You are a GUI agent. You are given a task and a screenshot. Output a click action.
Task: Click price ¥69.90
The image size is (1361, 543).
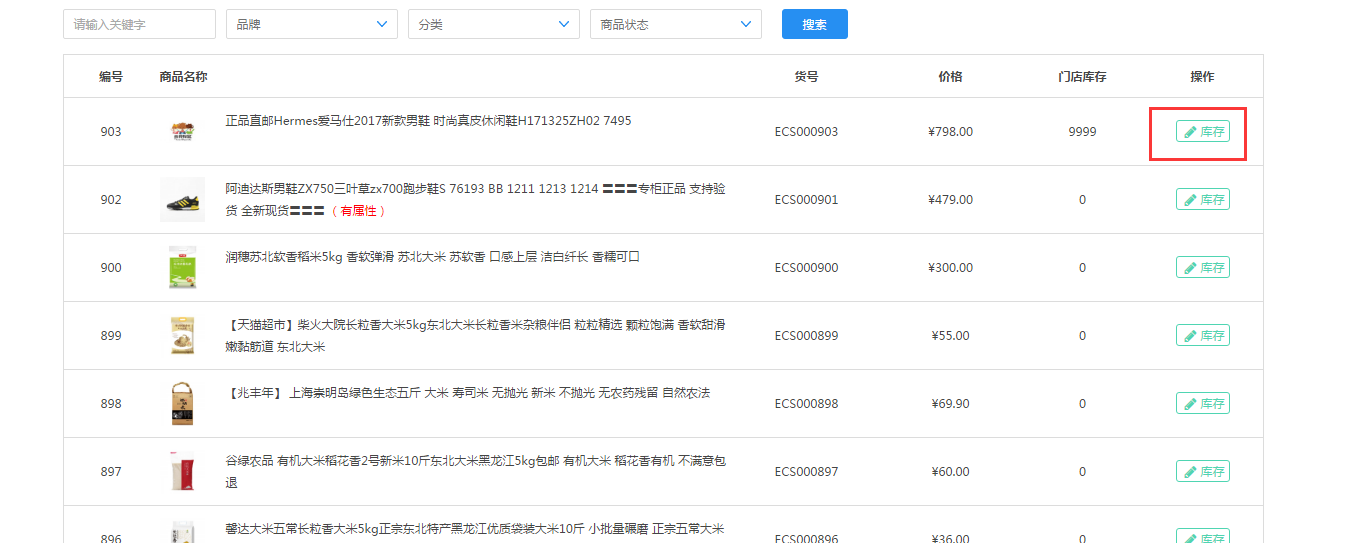click(x=950, y=404)
